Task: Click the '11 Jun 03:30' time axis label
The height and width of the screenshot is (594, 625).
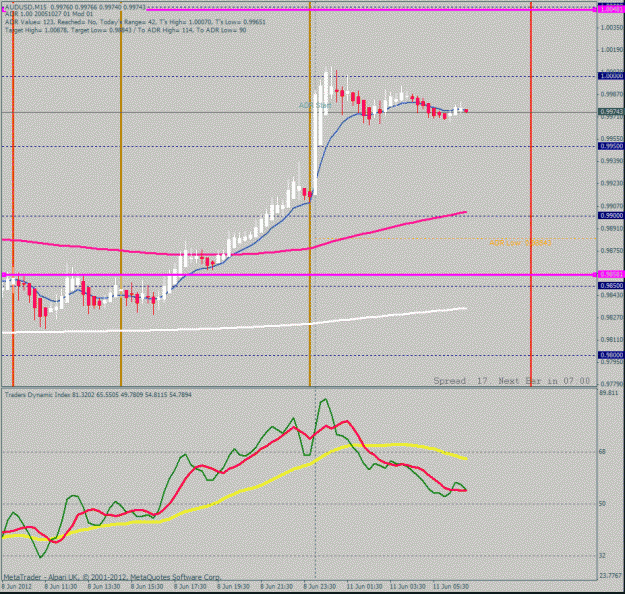Action: click(407, 587)
